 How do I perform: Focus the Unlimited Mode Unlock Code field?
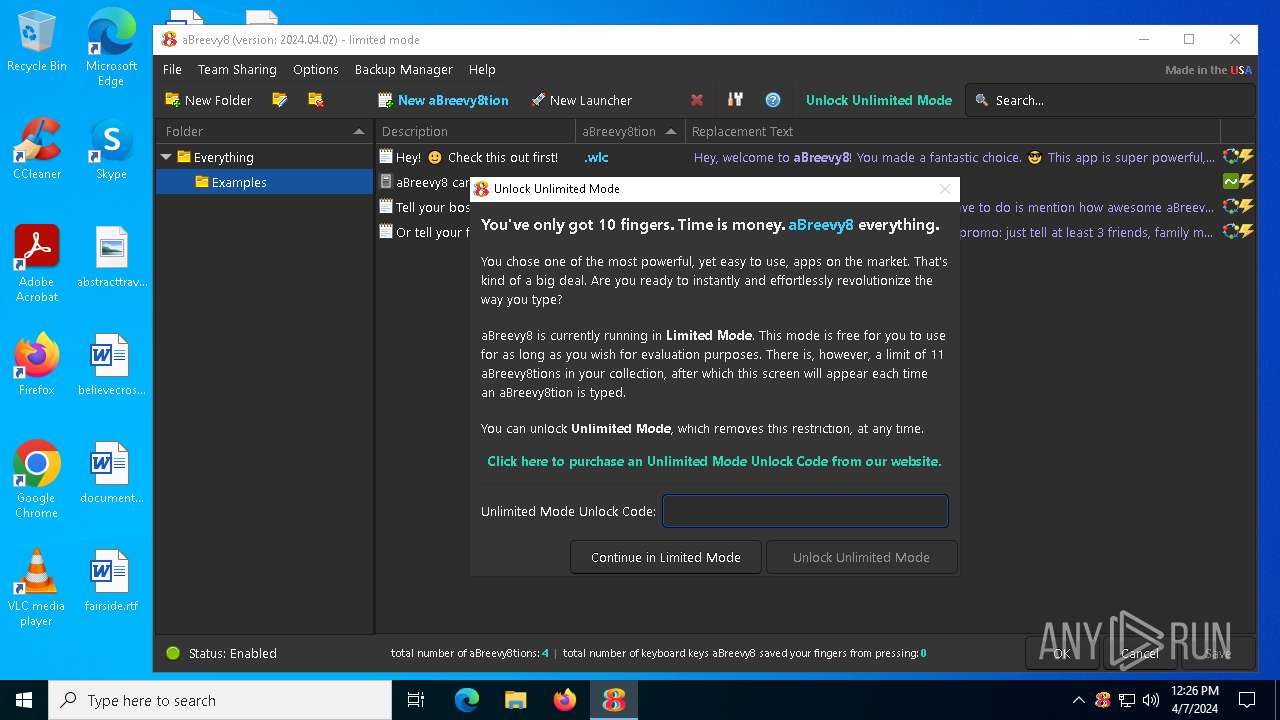[x=805, y=511]
